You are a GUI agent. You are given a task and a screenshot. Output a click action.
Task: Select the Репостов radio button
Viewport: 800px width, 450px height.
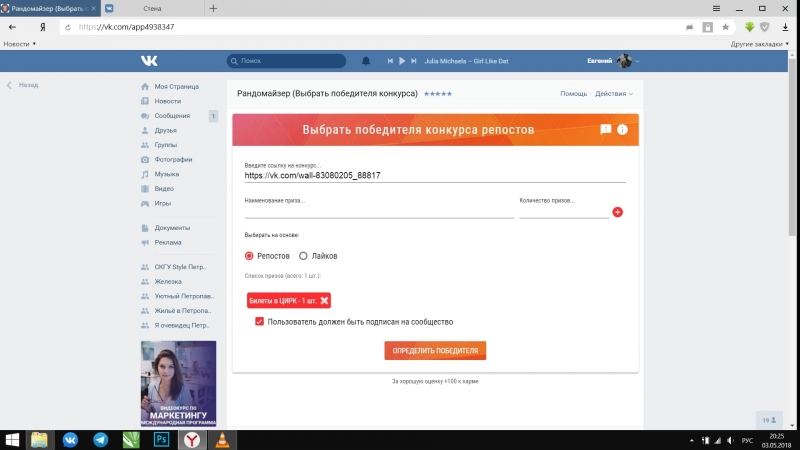click(249, 256)
